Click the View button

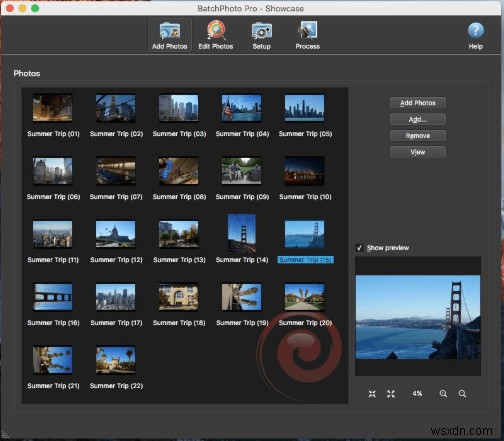click(x=418, y=152)
